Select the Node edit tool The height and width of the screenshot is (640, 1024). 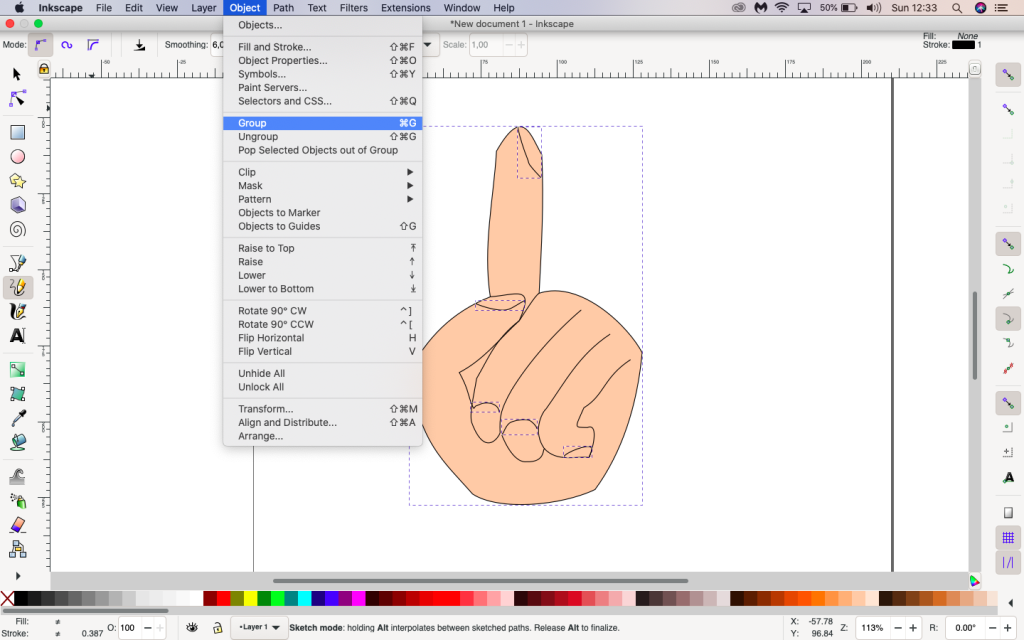tap(18, 99)
